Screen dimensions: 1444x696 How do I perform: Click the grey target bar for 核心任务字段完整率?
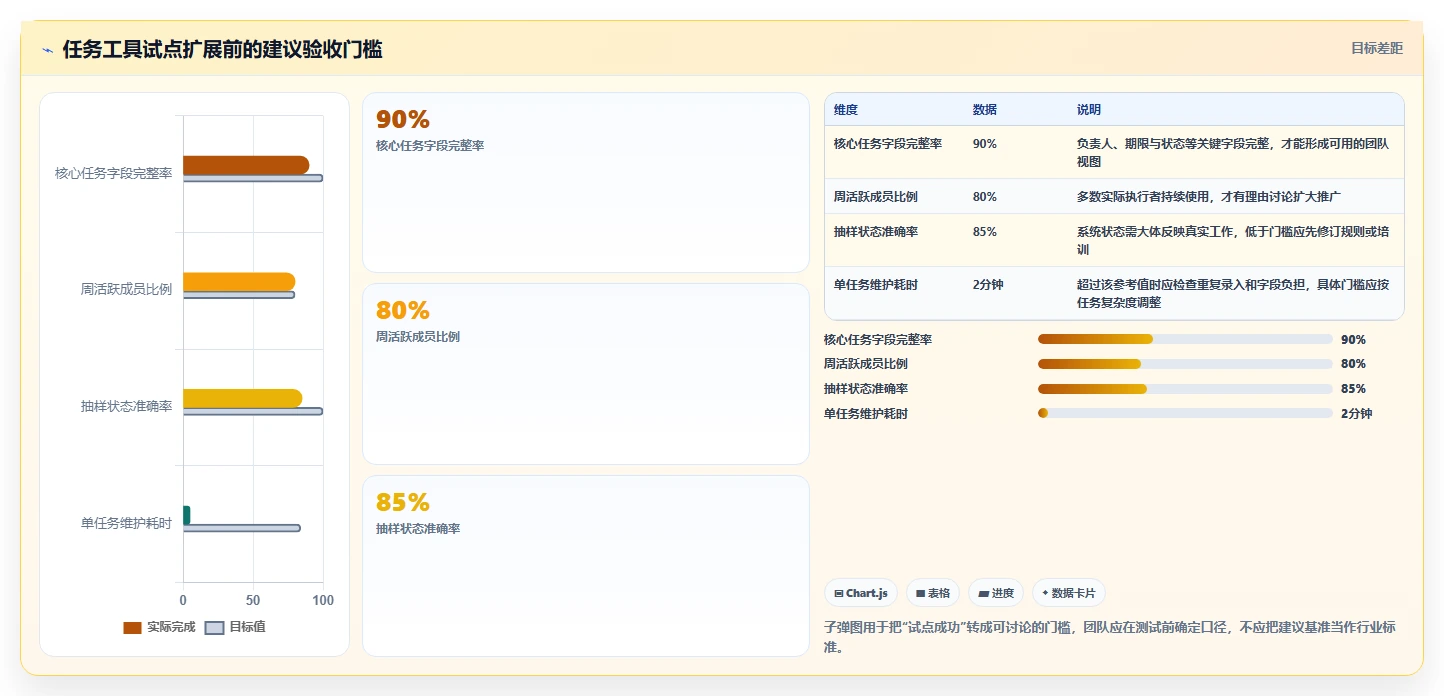pyautogui.click(x=253, y=178)
